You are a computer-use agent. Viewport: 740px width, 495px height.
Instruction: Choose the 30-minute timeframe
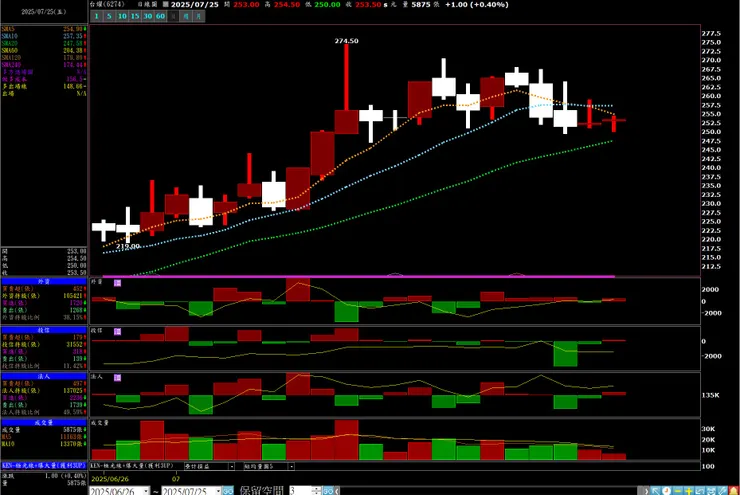point(148,16)
